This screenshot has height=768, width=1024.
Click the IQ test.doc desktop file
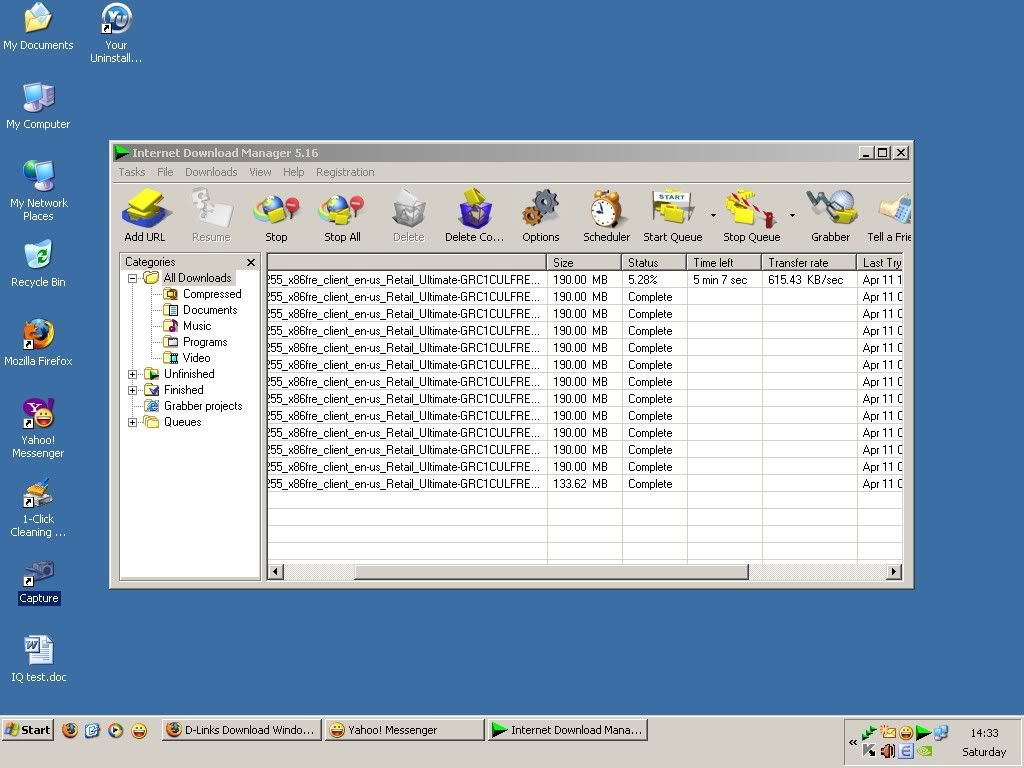tap(39, 658)
